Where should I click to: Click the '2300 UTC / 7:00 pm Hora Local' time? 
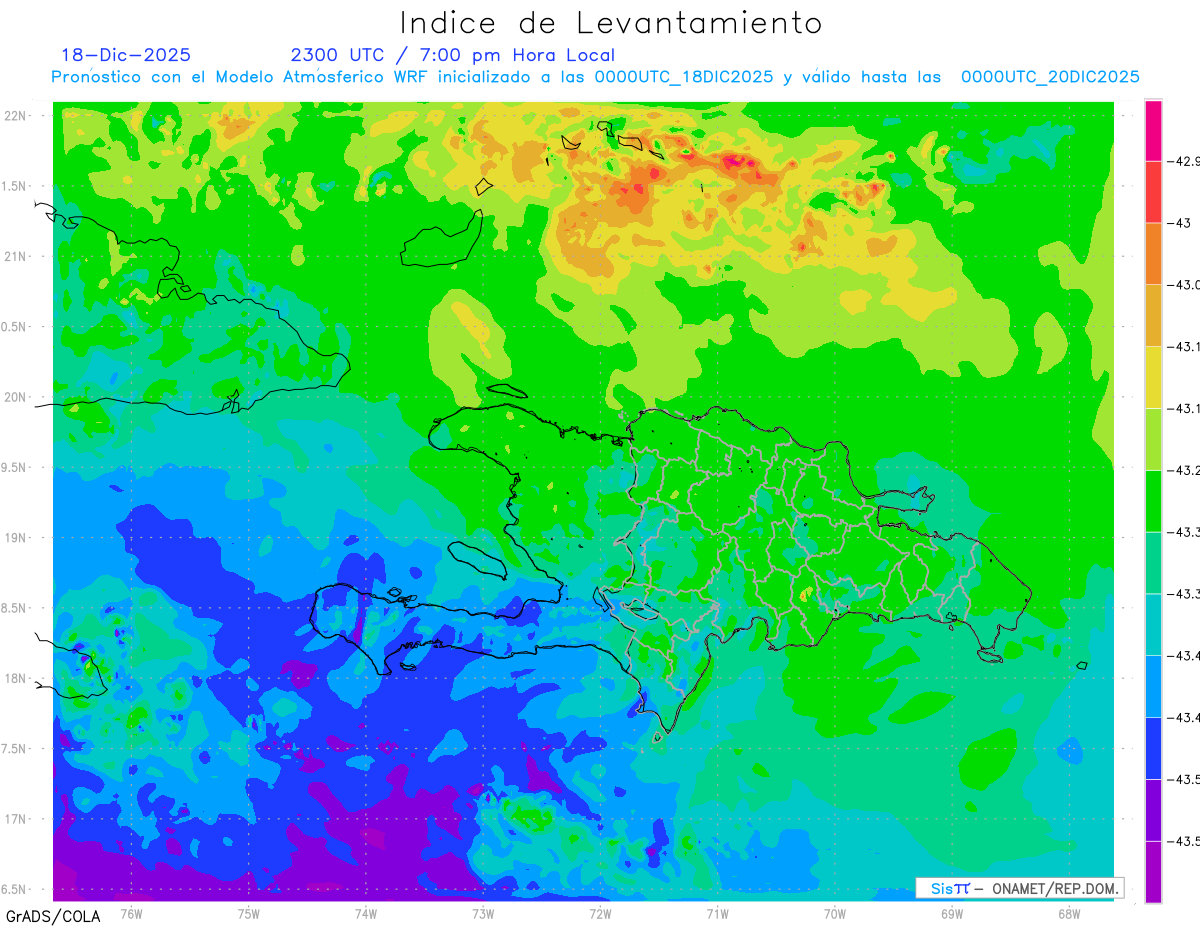(452, 55)
